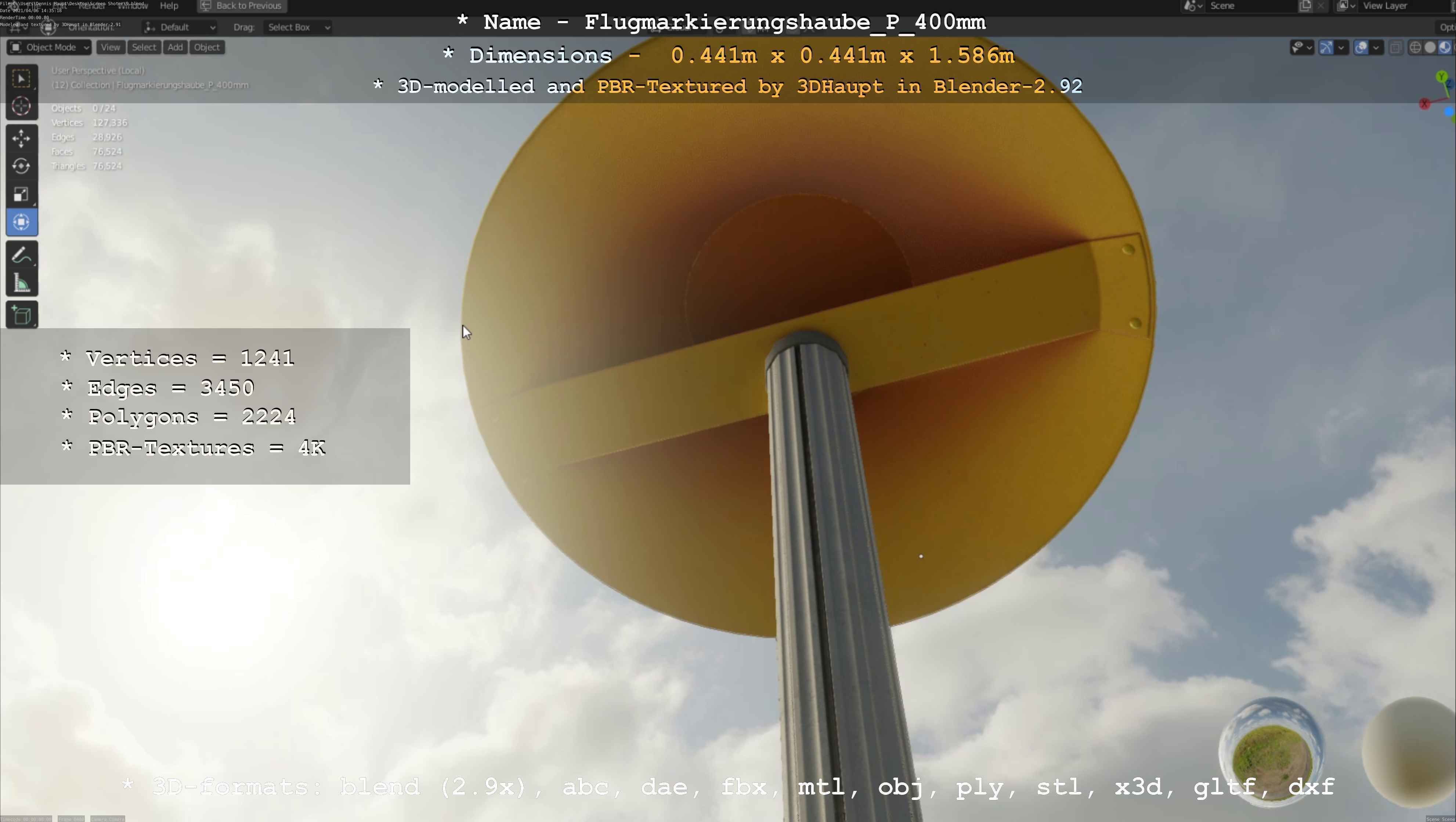This screenshot has width=1456, height=822.
Task: Toggle X-Ray display
Action: [1395, 47]
